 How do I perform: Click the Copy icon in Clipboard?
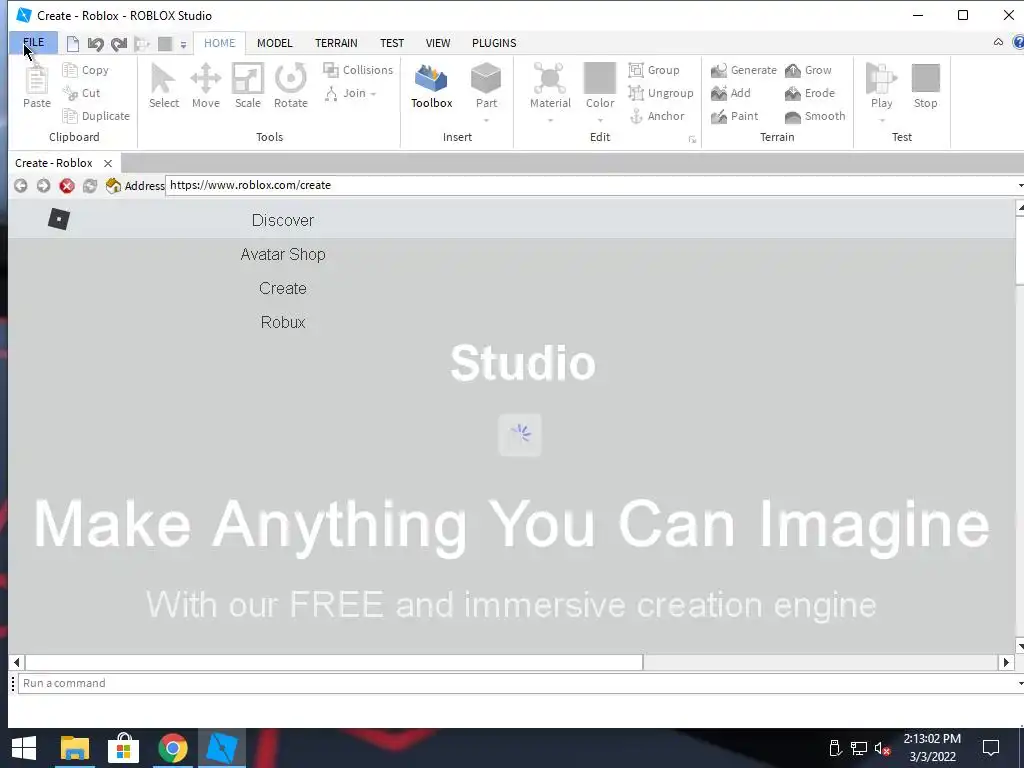tap(70, 70)
